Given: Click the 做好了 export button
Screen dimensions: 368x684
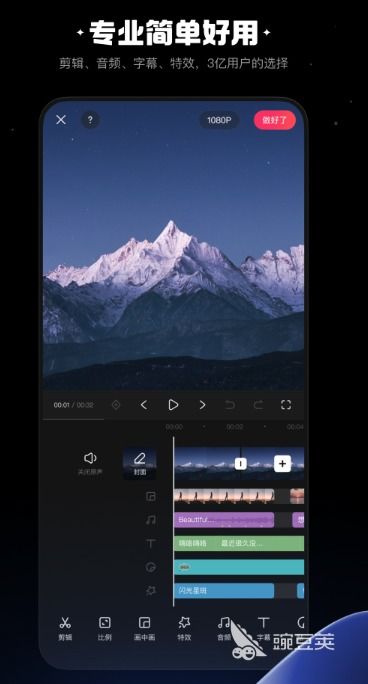Looking at the screenshot, I should pos(275,120).
